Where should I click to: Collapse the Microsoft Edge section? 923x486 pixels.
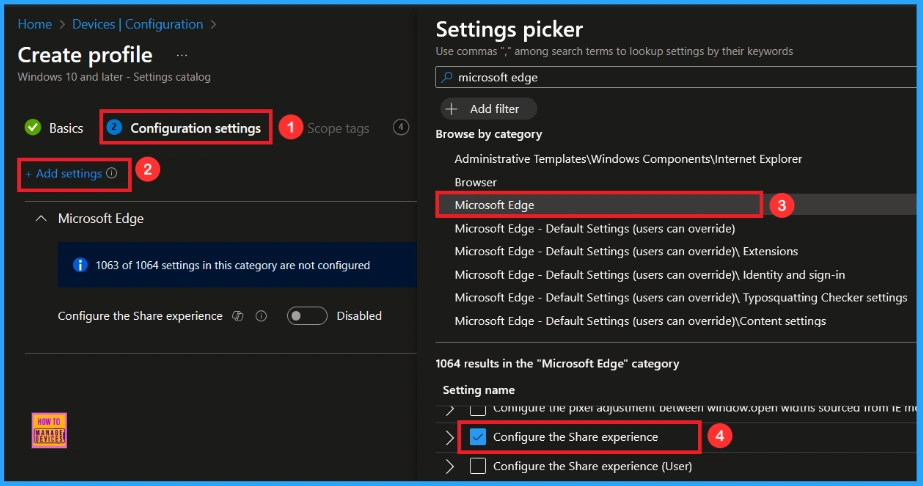click(41, 218)
